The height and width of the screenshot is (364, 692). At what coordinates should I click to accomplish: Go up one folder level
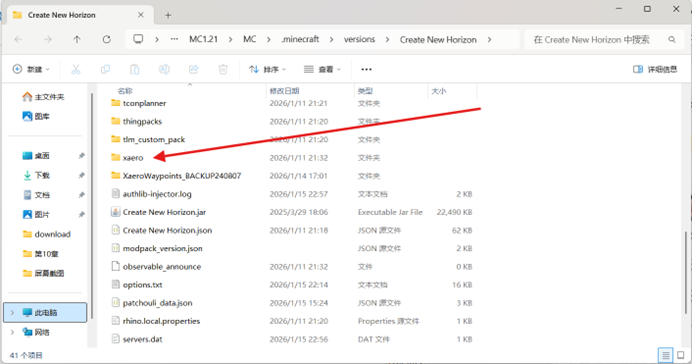tap(77, 39)
